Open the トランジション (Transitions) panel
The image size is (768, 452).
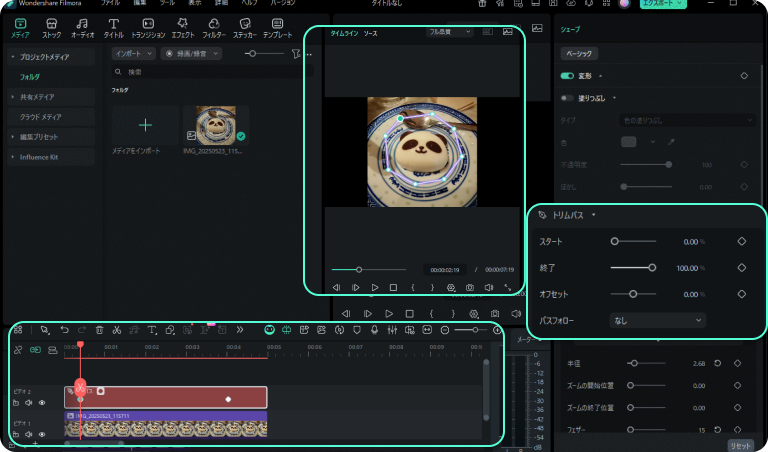point(149,26)
